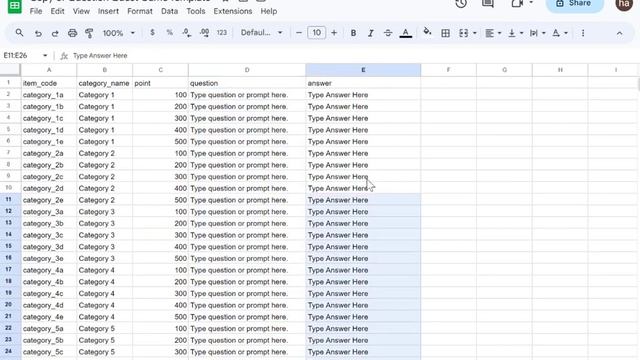Open the font family dropdown

click(261, 33)
